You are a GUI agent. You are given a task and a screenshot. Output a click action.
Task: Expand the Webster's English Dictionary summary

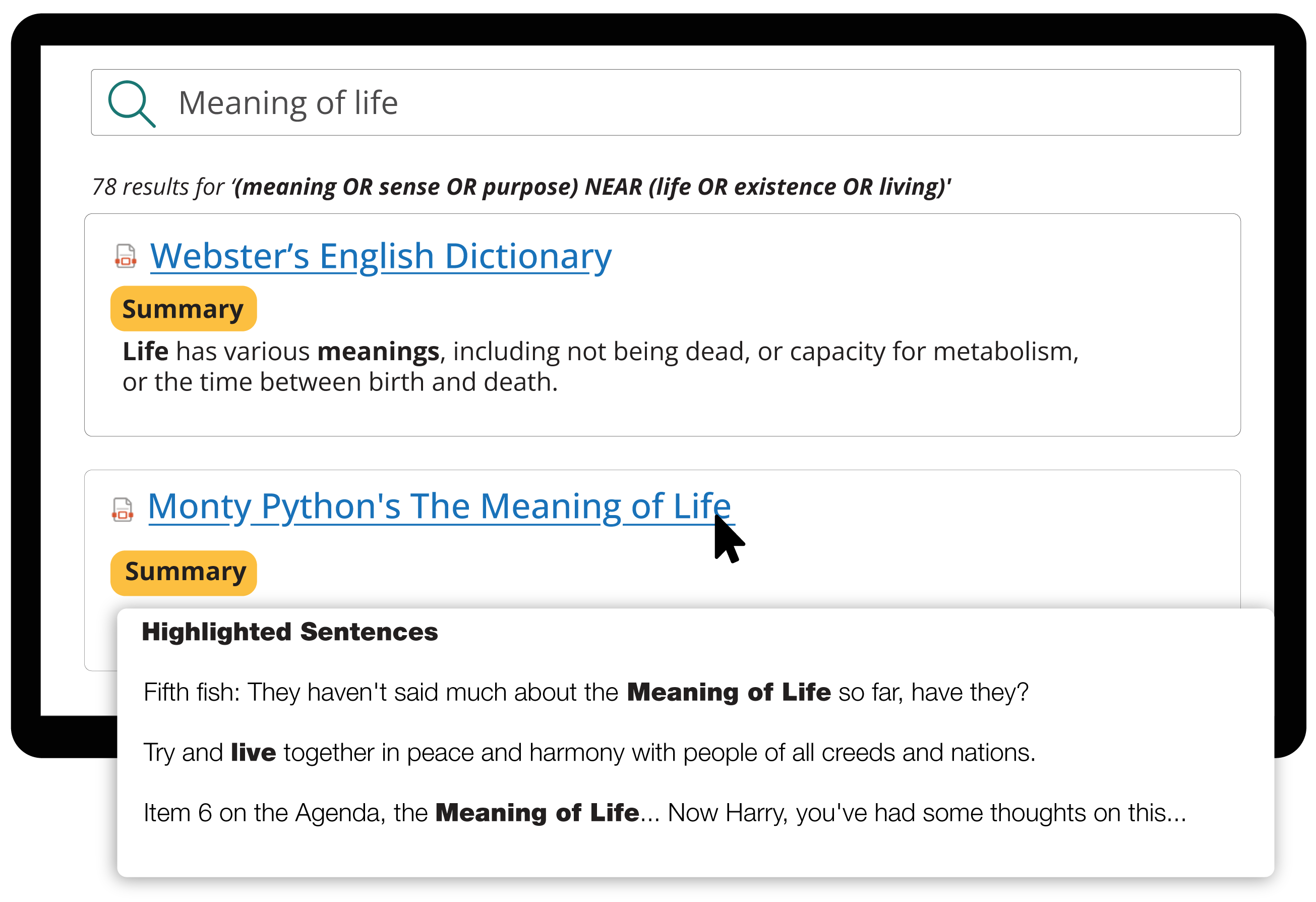(184, 308)
